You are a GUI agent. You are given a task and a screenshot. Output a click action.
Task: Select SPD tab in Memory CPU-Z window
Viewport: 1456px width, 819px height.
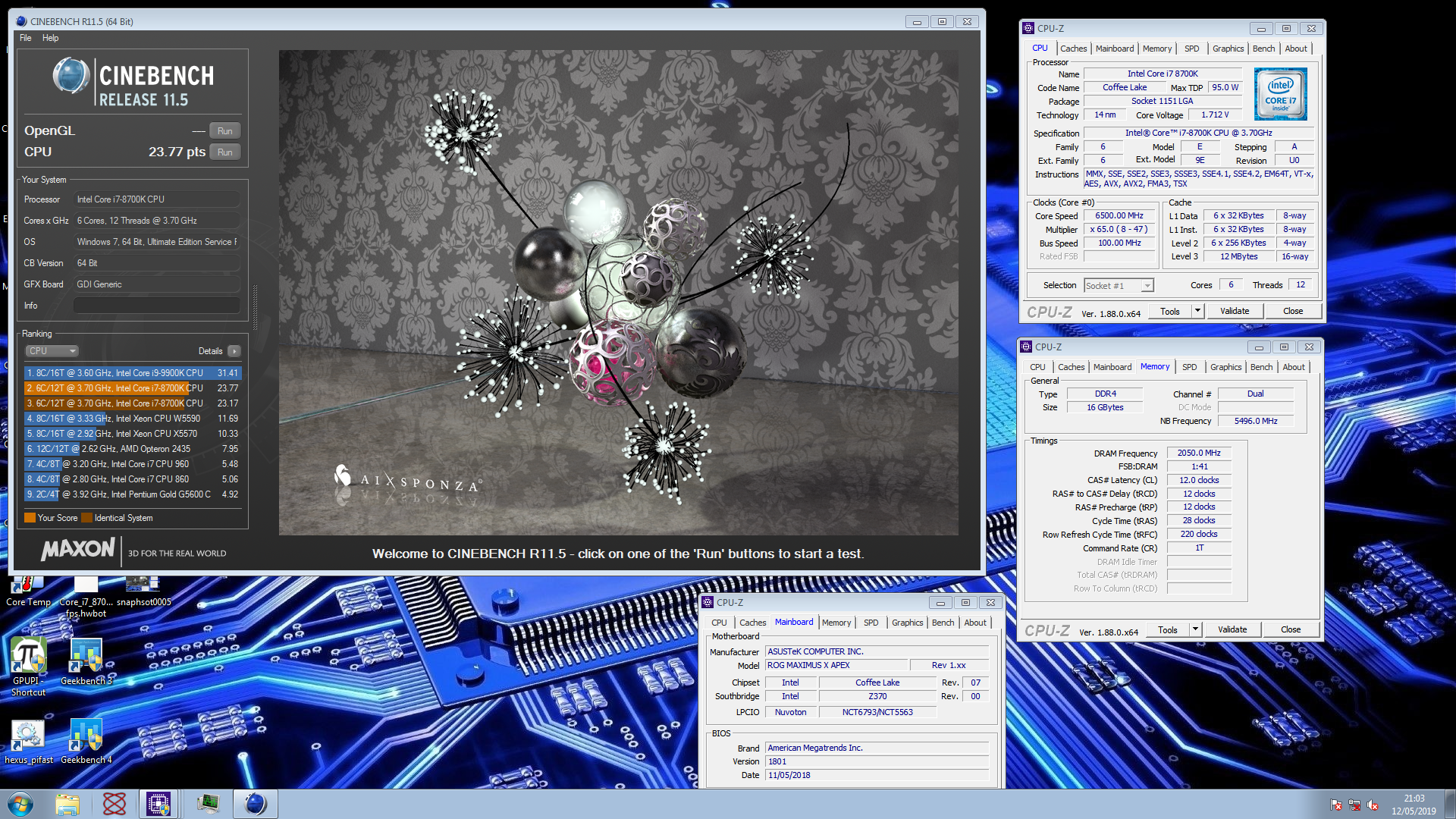[1189, 367]
